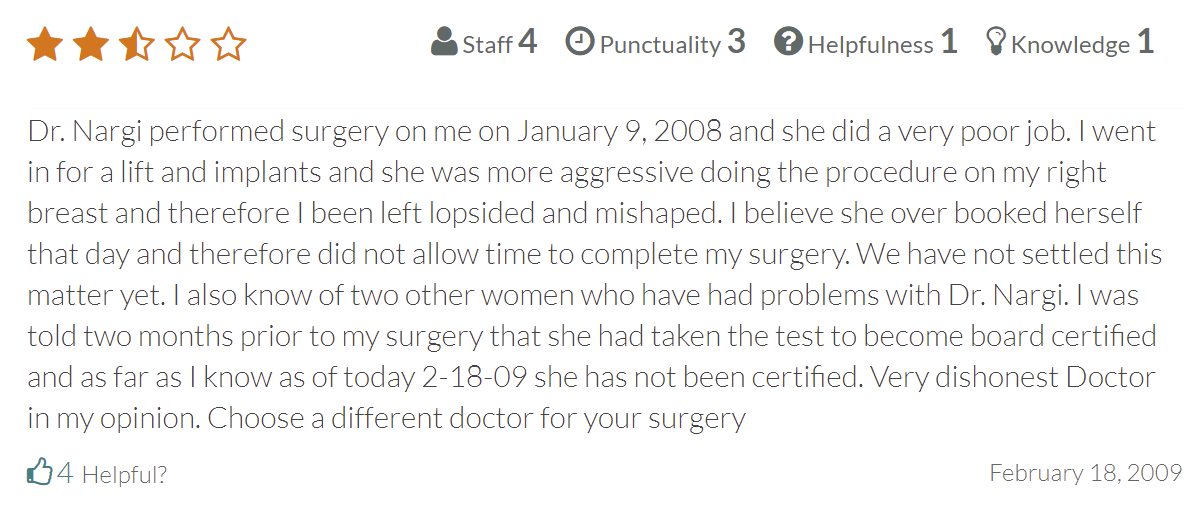Click the Punctuality score number 3

click(x=736, y=42)
